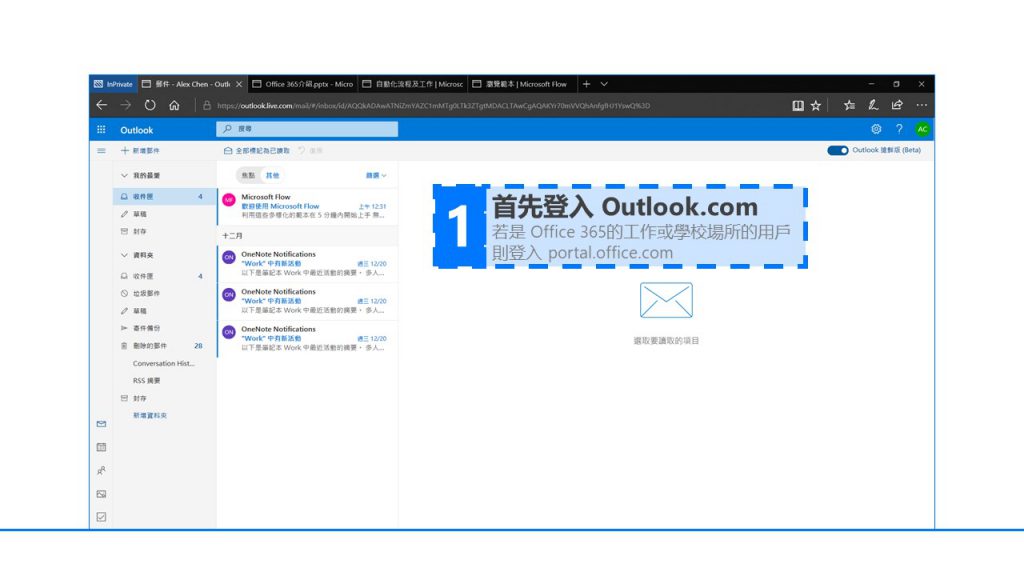Click the search magnifier icon
Screen dimensions: 1024x576
227,129
